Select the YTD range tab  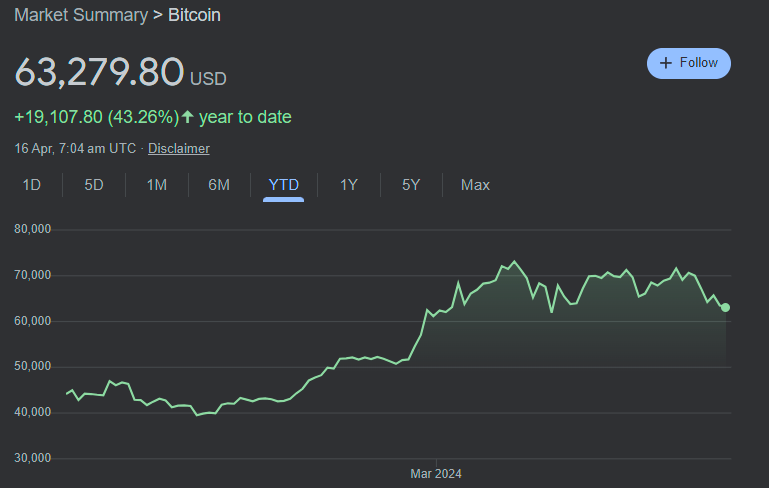pyautogui.click(x=283, y=185)
